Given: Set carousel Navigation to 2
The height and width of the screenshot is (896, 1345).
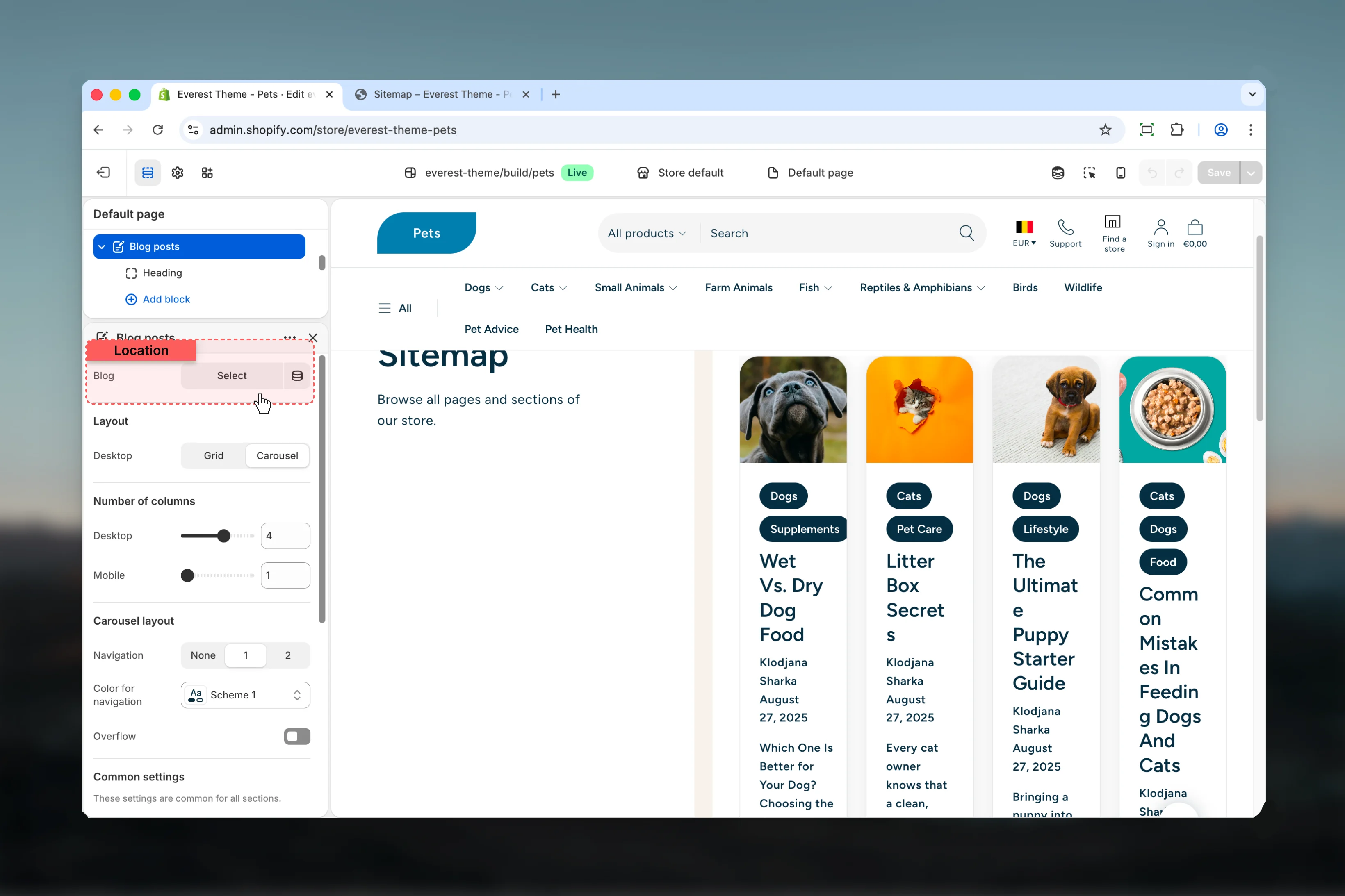Looking at the screenshot, I should pyautogui.click(x=288, y=655).
